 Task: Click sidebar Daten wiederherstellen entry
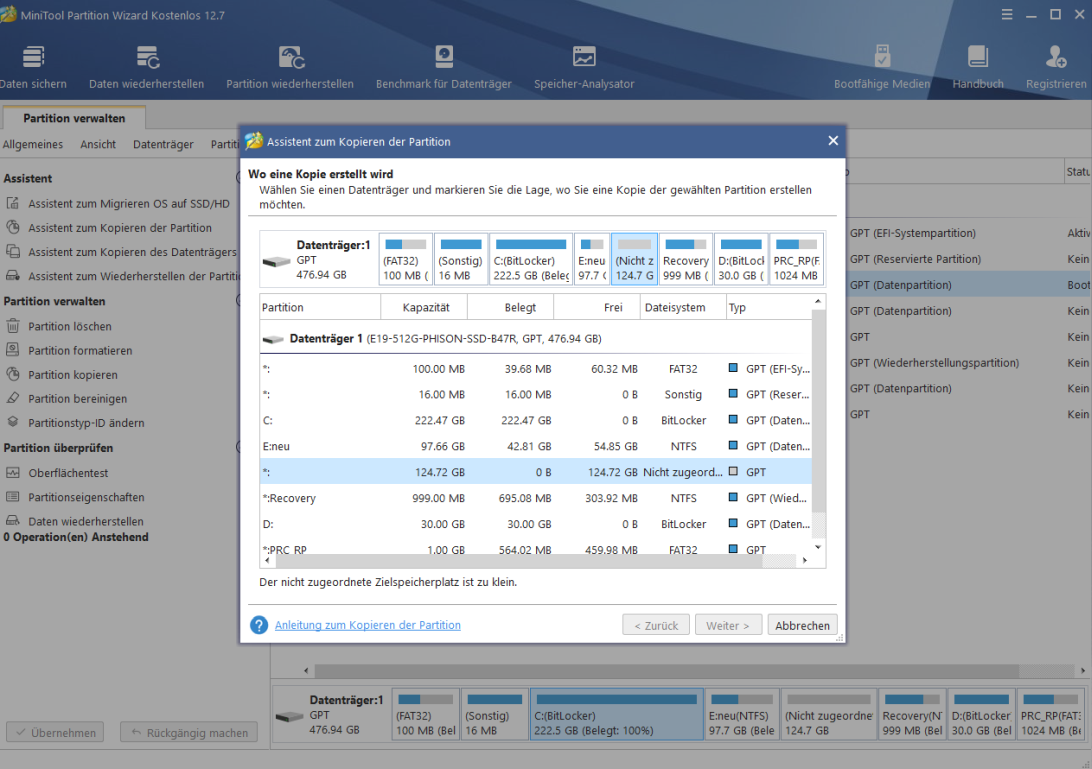pos(85,521)
